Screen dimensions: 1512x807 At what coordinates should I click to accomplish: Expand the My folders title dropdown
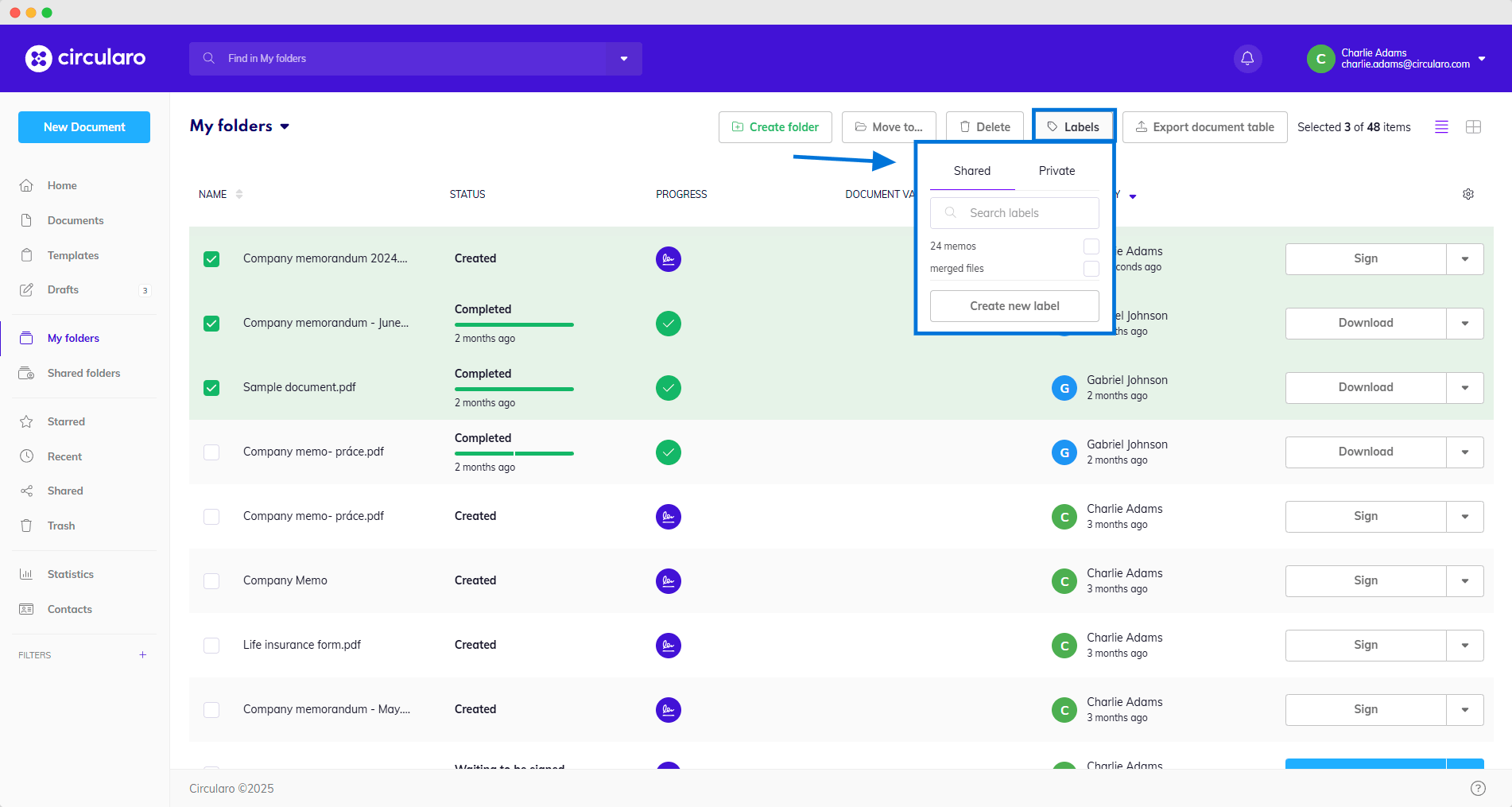[285, 126]
